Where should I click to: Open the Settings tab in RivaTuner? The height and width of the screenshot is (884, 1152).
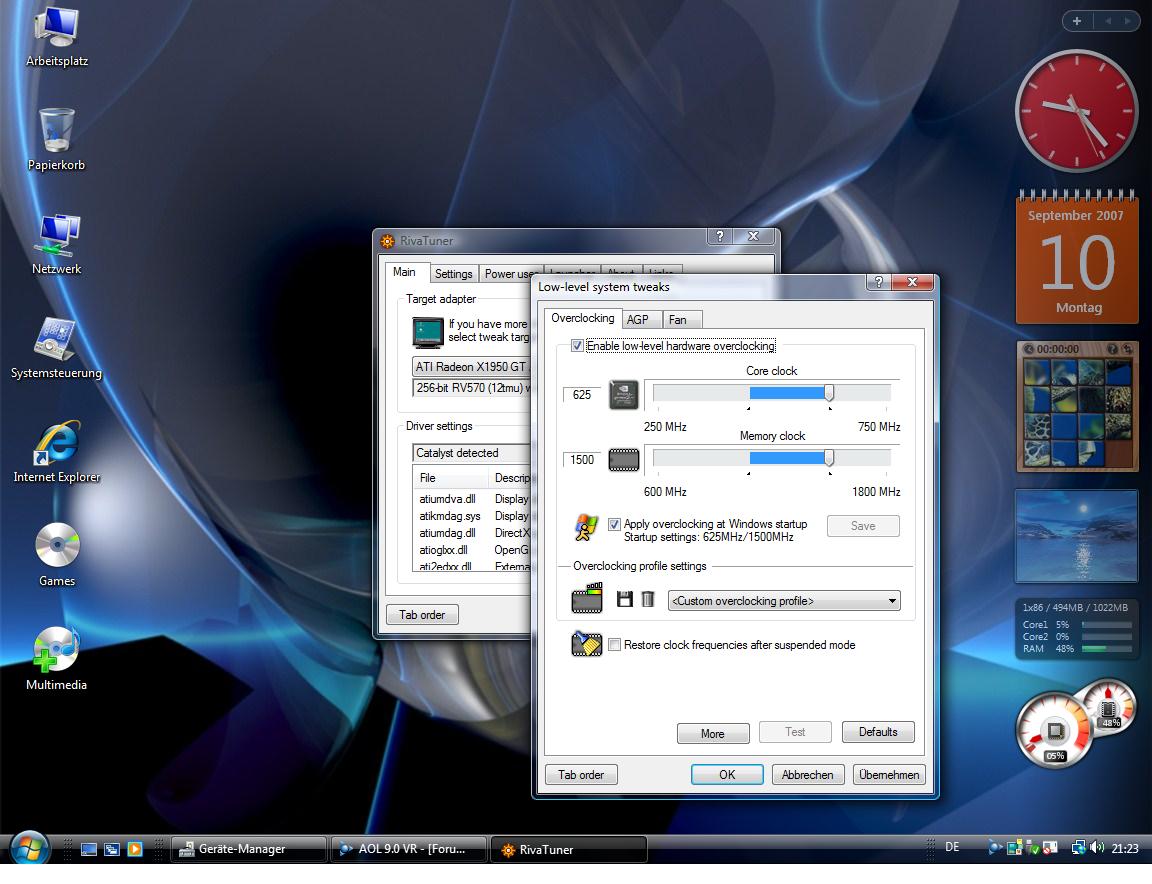click(x=453, y=273)
